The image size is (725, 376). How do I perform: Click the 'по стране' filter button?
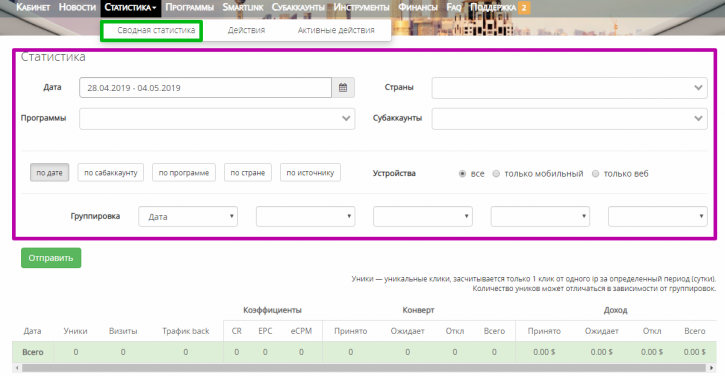pyautogui.click(x=247, y=173)
